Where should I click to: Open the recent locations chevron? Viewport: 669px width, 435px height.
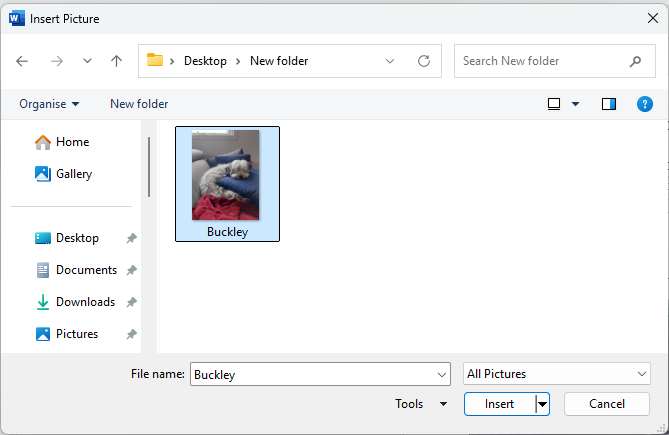tap(87, 61)
